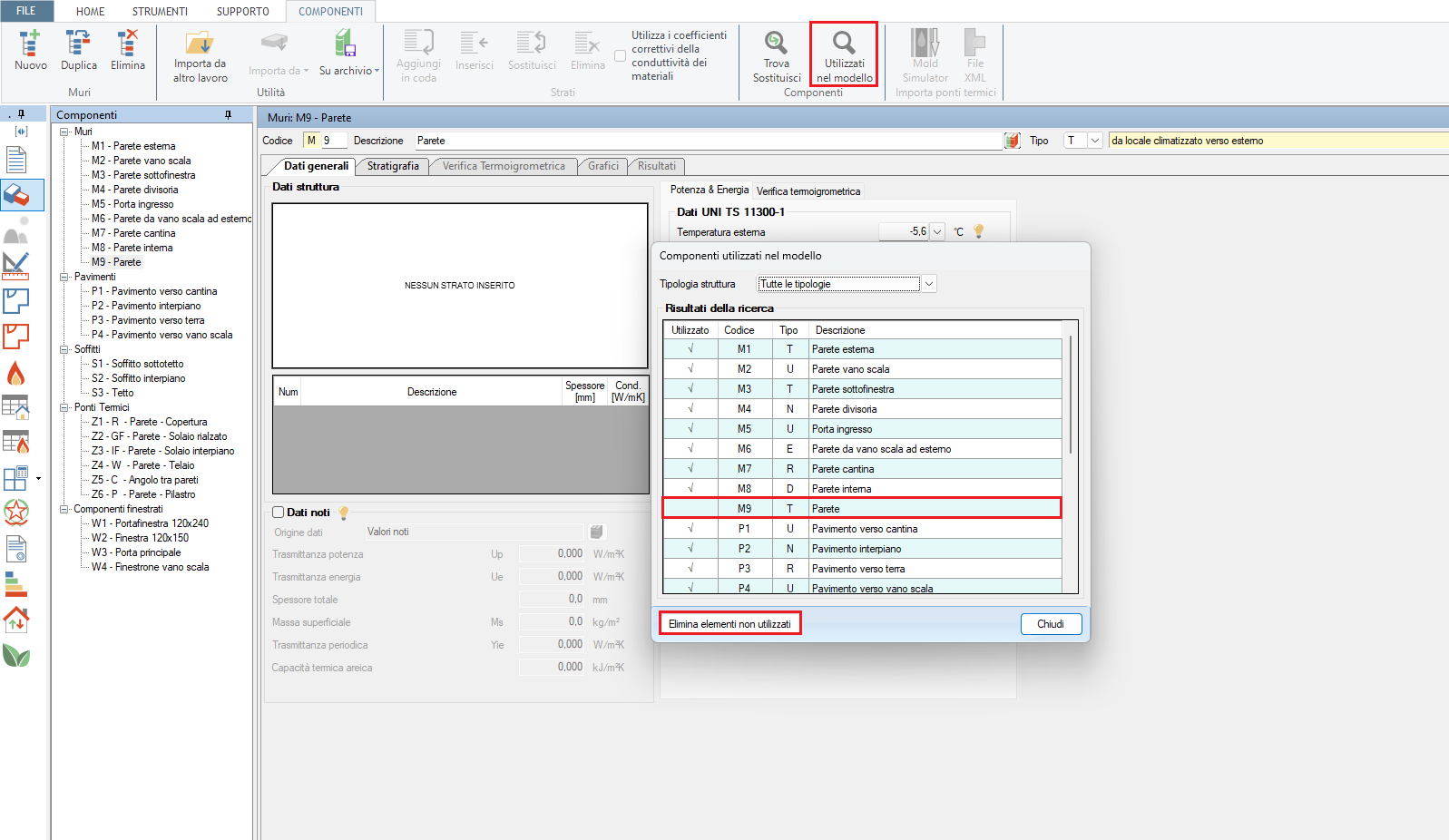The height and width of the screenshot is (840, 1449).
Task: Toggle Utilizzato check for M1 Parete esterna
Action: 690,349
